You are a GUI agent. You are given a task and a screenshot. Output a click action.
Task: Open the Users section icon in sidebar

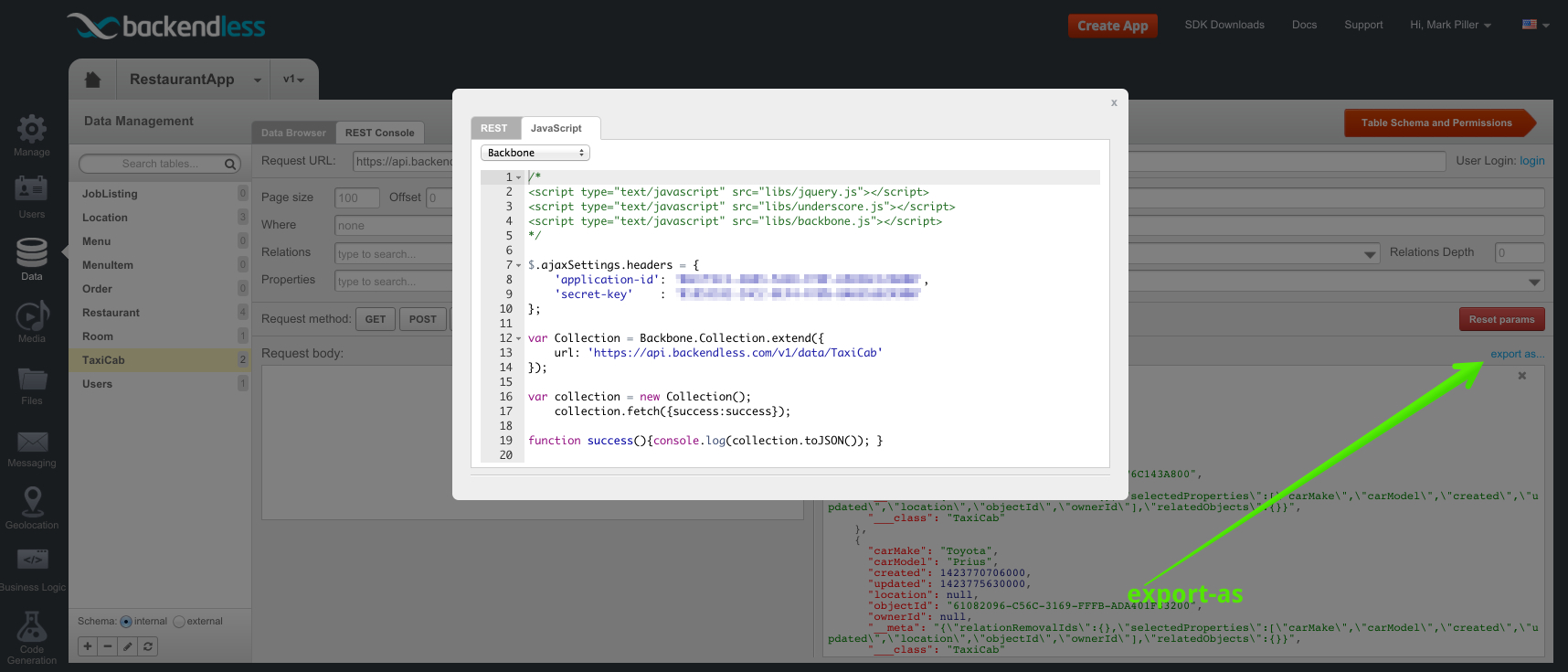coord(31,189)
